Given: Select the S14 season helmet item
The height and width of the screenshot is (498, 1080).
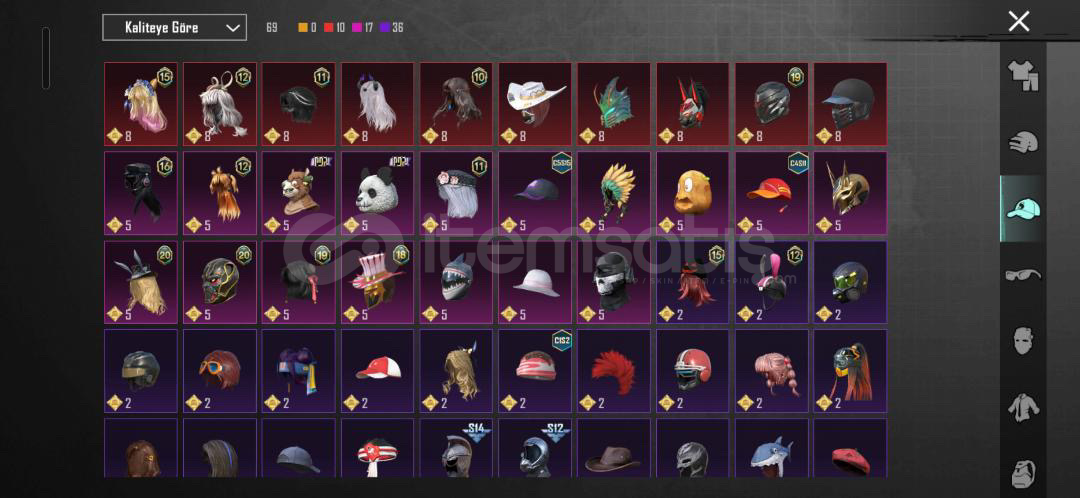Looking at the screenshot, I should tap(457, 448).
